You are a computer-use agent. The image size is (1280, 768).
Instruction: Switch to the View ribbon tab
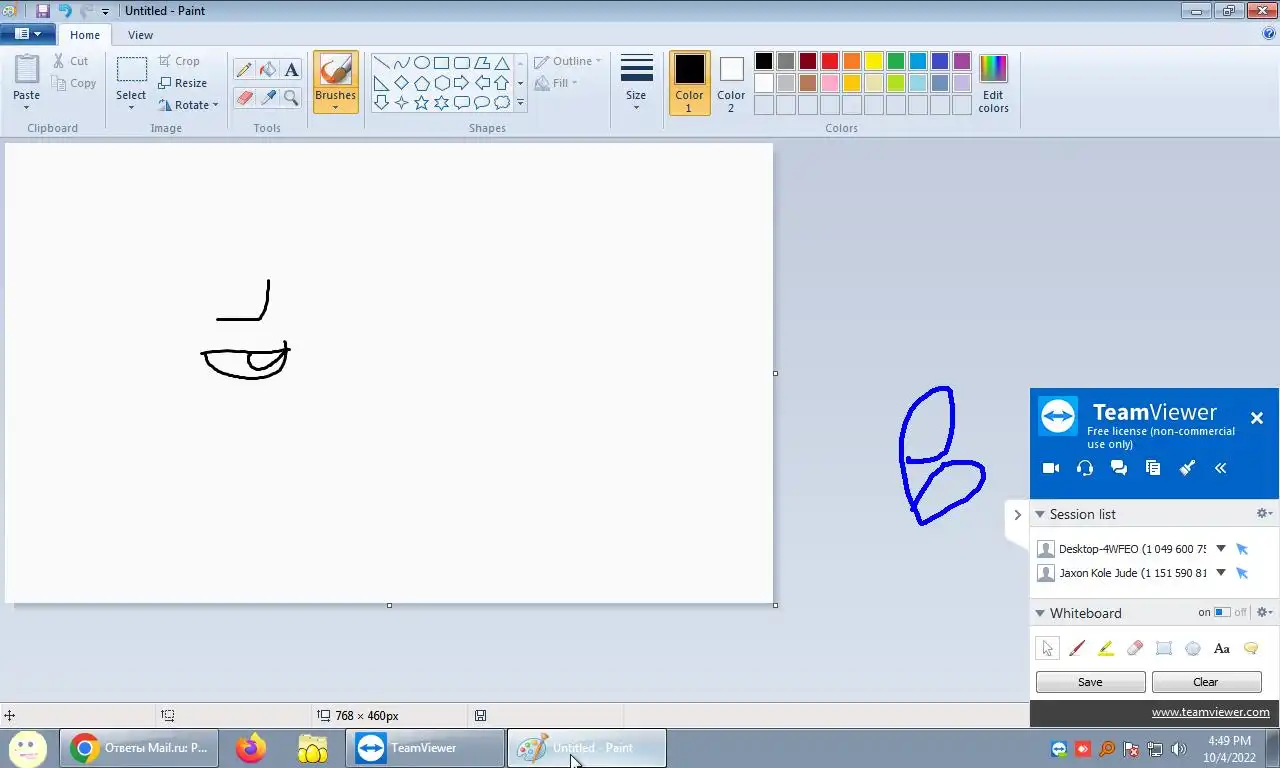pyautogui.click(x=140, y=35)
